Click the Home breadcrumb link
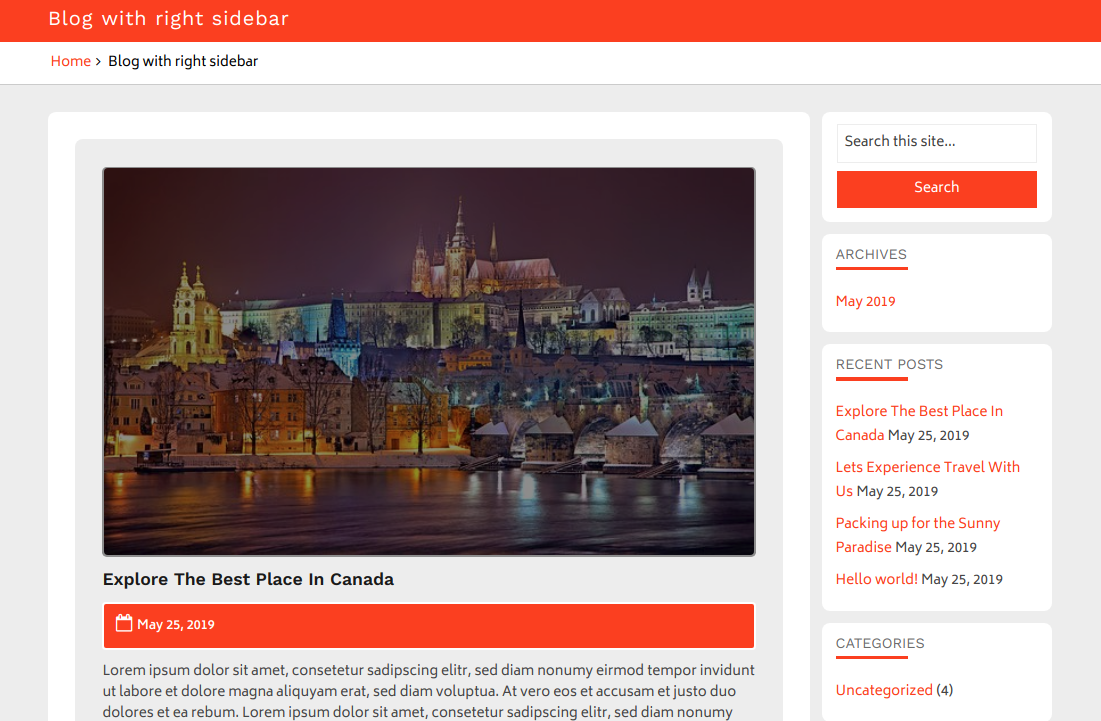The width and height of the screenshot is (1101, 721). click(70, 61)
